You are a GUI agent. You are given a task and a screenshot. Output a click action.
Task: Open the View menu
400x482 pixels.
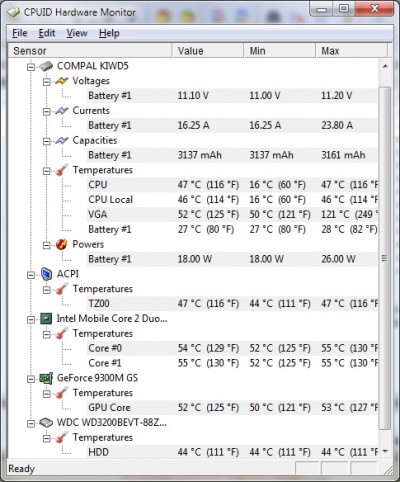tap(77, 33)
